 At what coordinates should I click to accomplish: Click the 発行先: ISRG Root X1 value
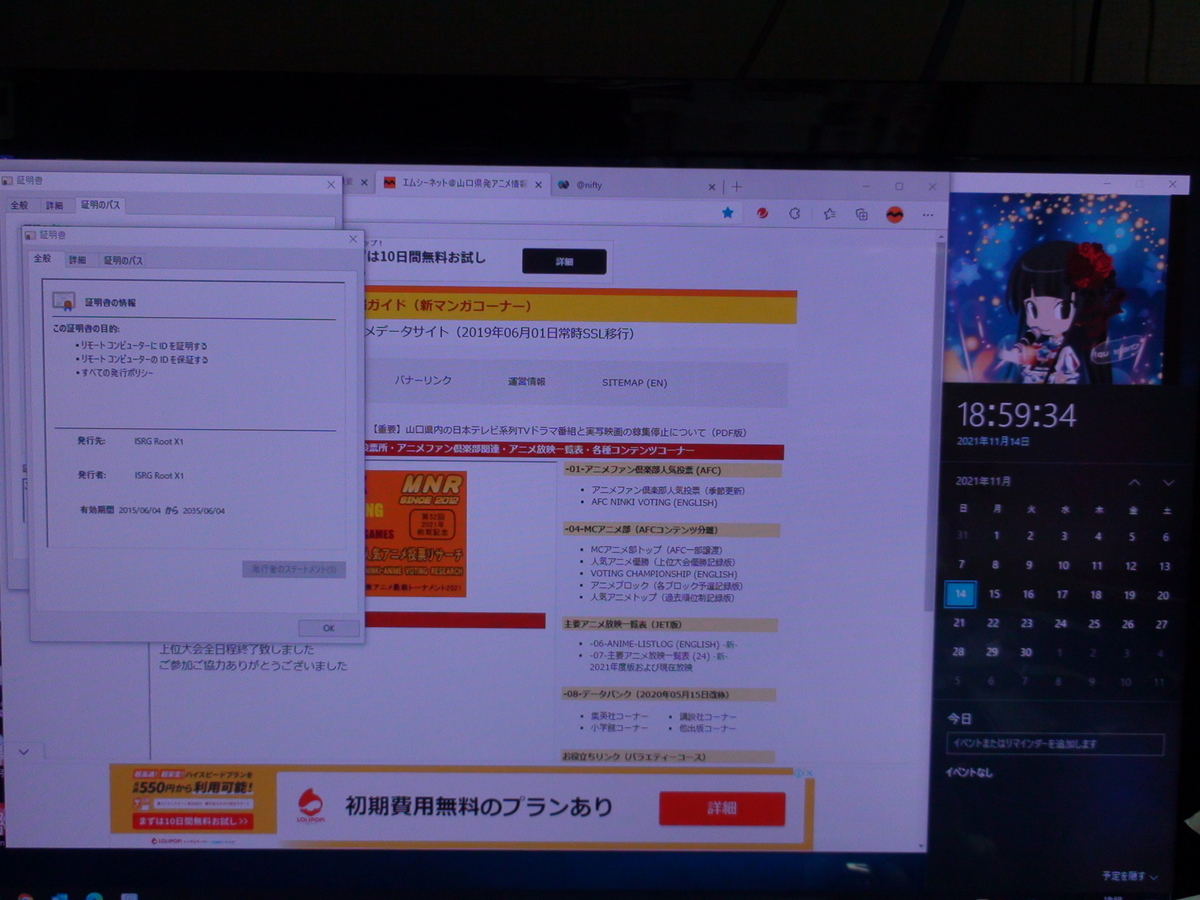[159, 441]
